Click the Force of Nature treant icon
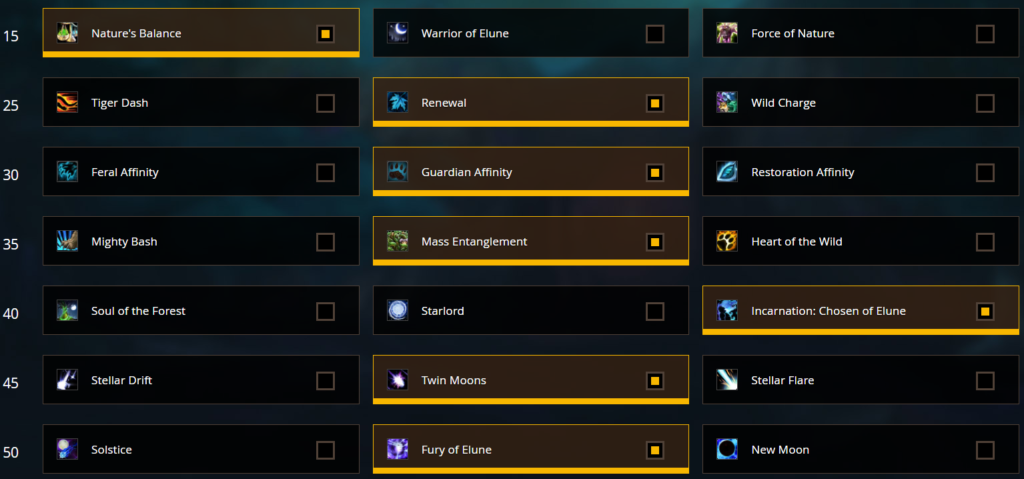The height and width of the screenshot is (479, 1024). (727, 33)
